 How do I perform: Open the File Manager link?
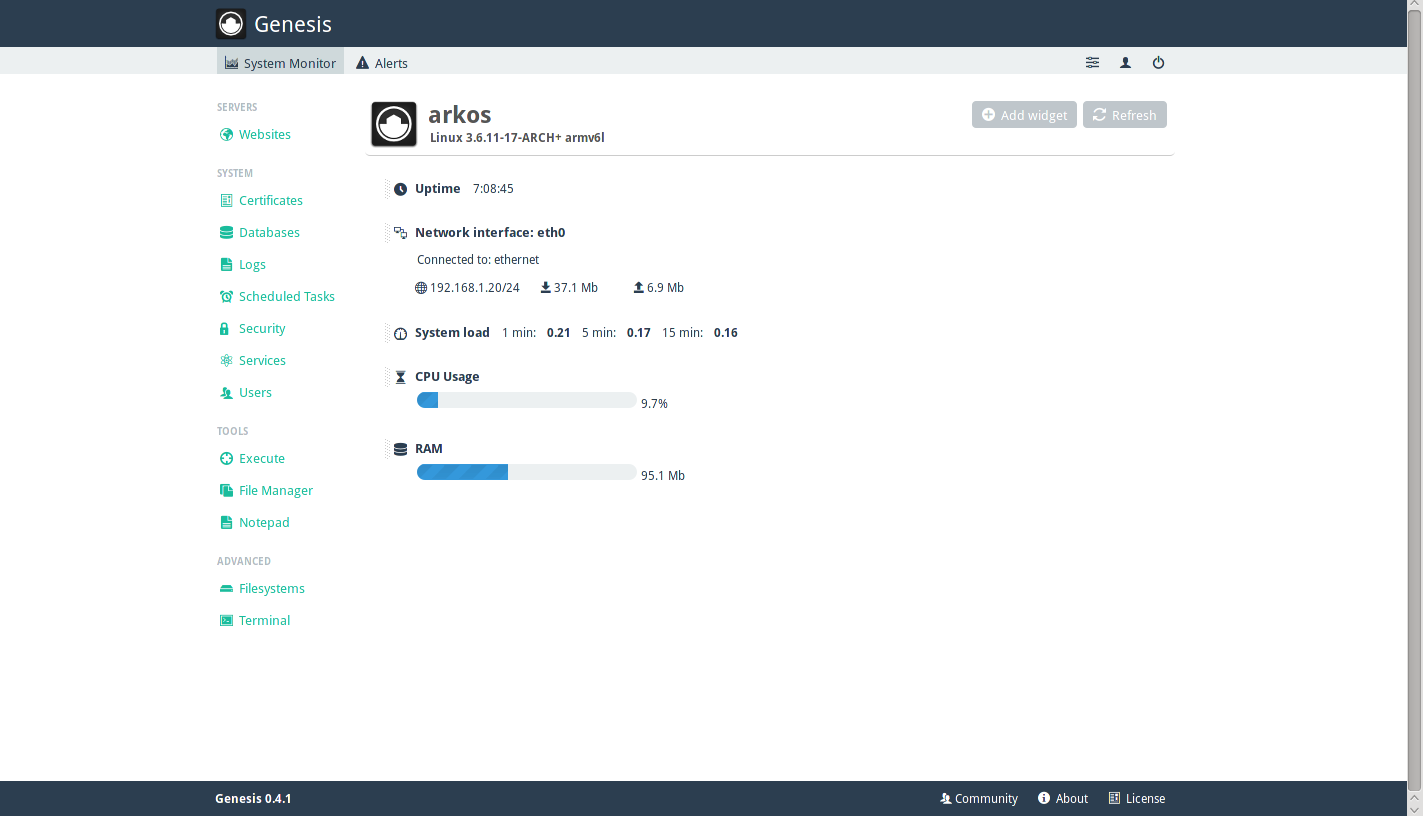(x=275, y=491)
